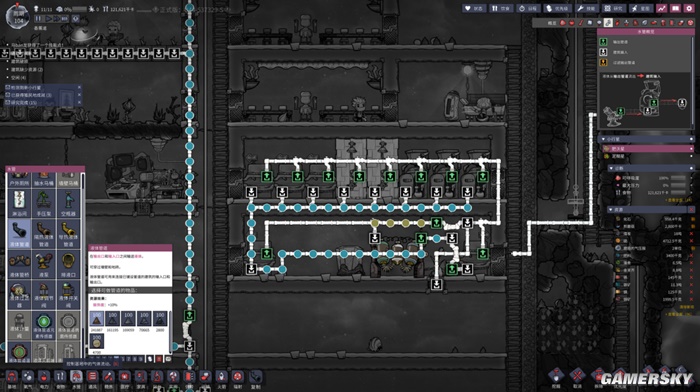The image size is (700, 392).
Task: Select the Liquid Pipe building option
Action: 19,234
